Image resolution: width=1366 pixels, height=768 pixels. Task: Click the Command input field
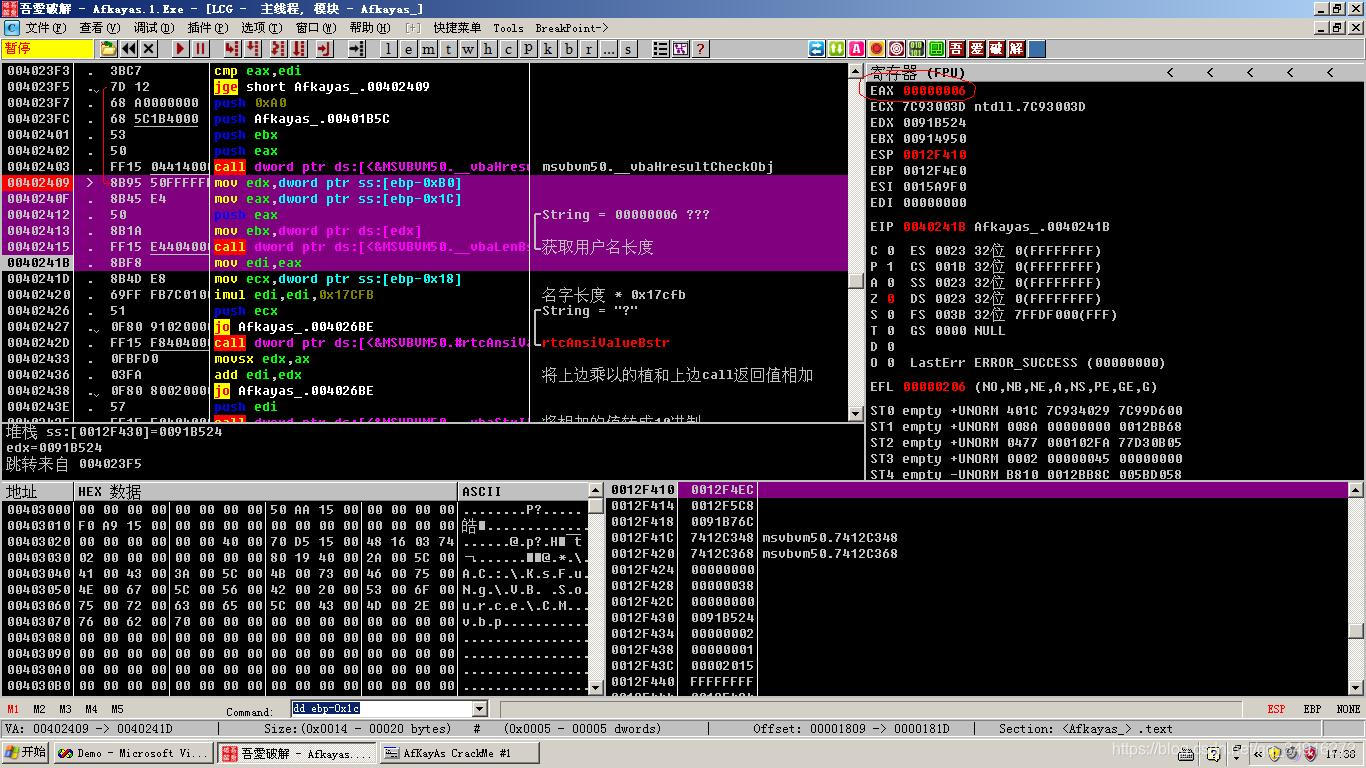tap(381, 709)
